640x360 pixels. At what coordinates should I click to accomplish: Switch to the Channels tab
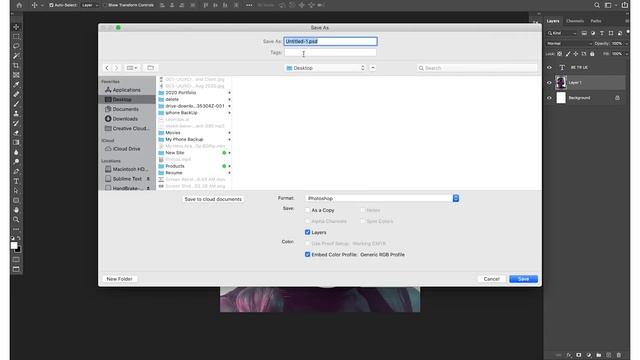[x=575, y=21]
